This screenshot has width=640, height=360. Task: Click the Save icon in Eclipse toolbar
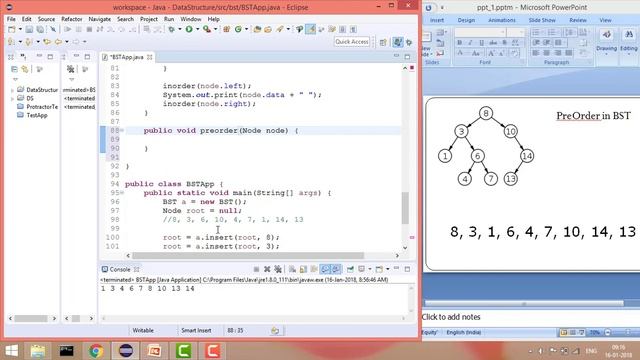coord(29,29)
